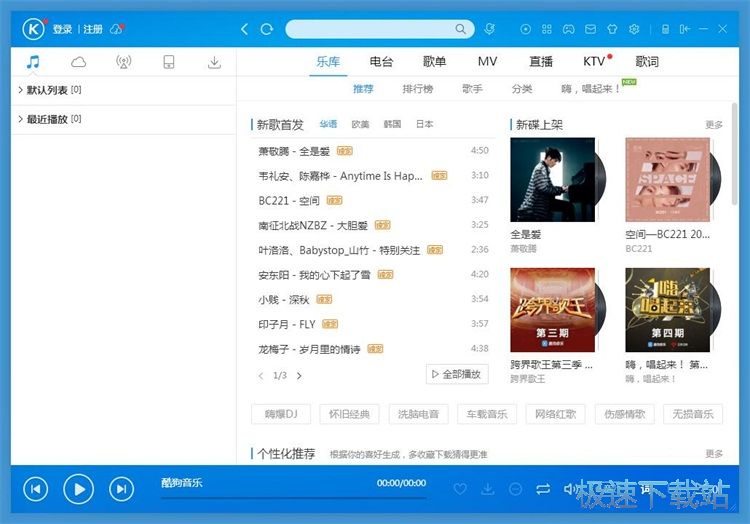
Task: Open the skin (shirt) icon
Action: pyautogui.click(x=612, y=29)
